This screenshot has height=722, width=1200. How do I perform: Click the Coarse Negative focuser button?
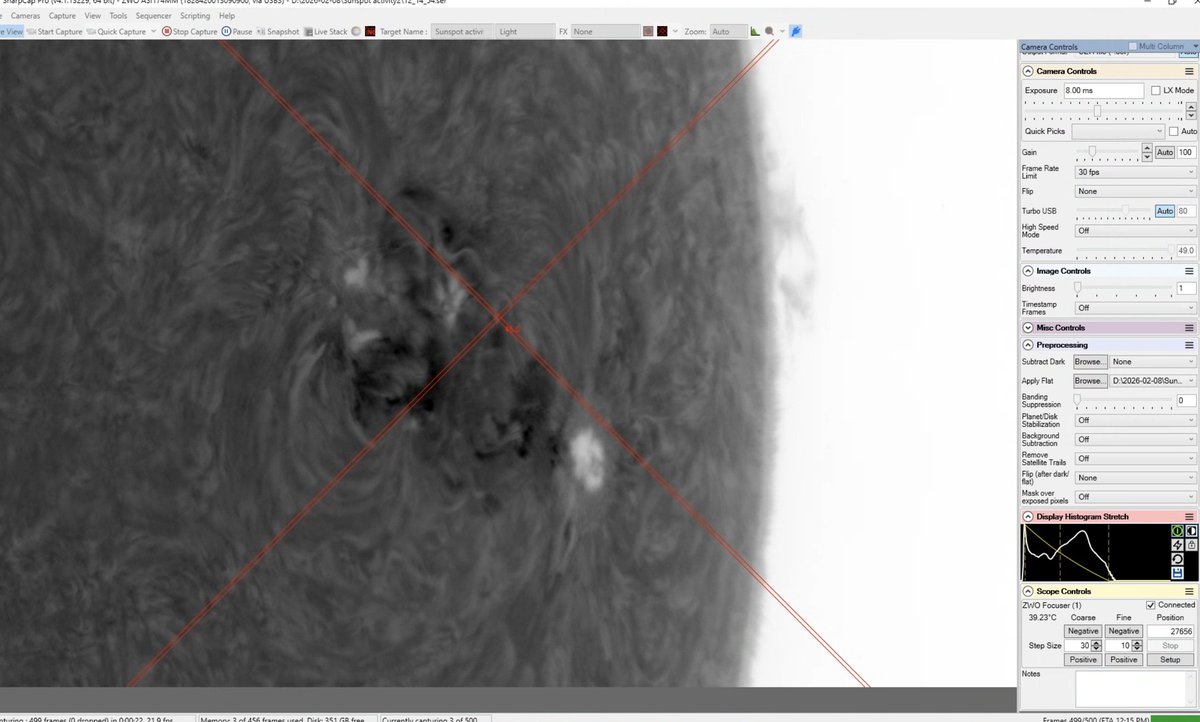pos(1083,631)
